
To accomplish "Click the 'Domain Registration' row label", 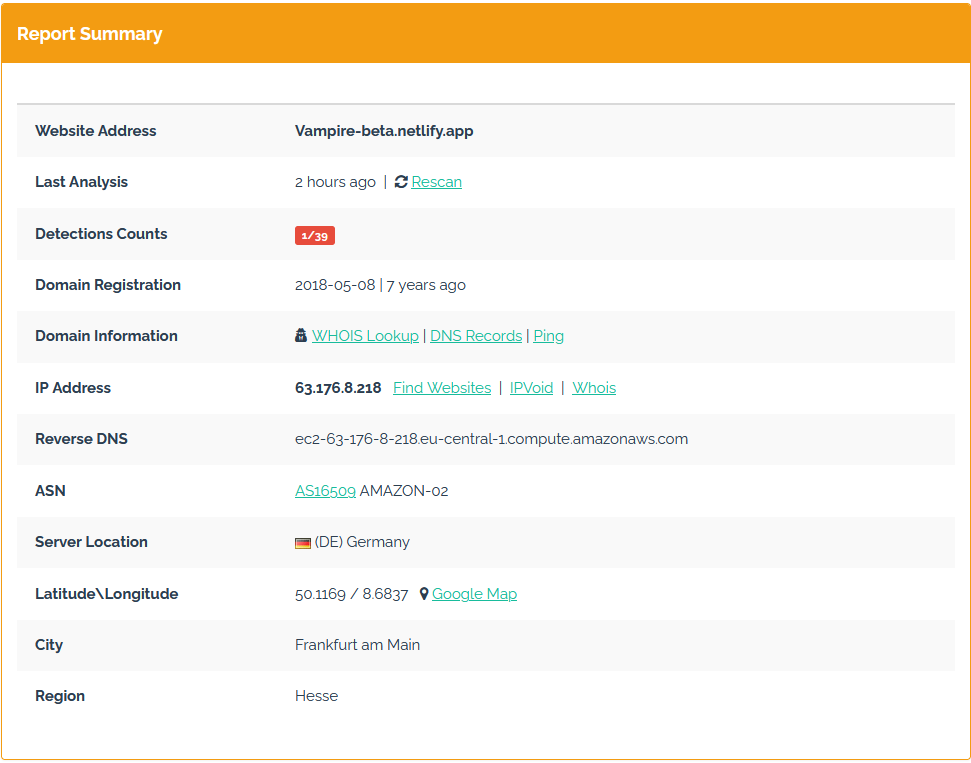I will (x=108, y=285).
